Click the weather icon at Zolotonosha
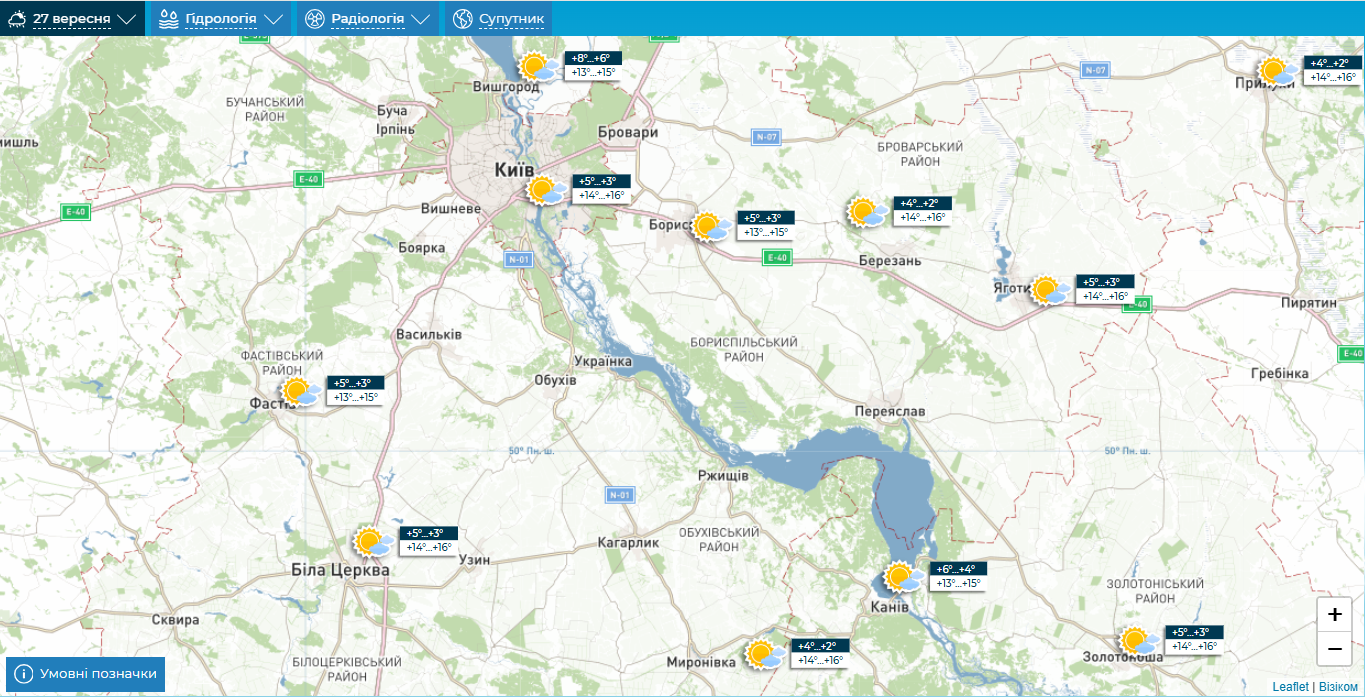Image resolution: width=1365 pixels, height=697 pixels. [1138, 640]
